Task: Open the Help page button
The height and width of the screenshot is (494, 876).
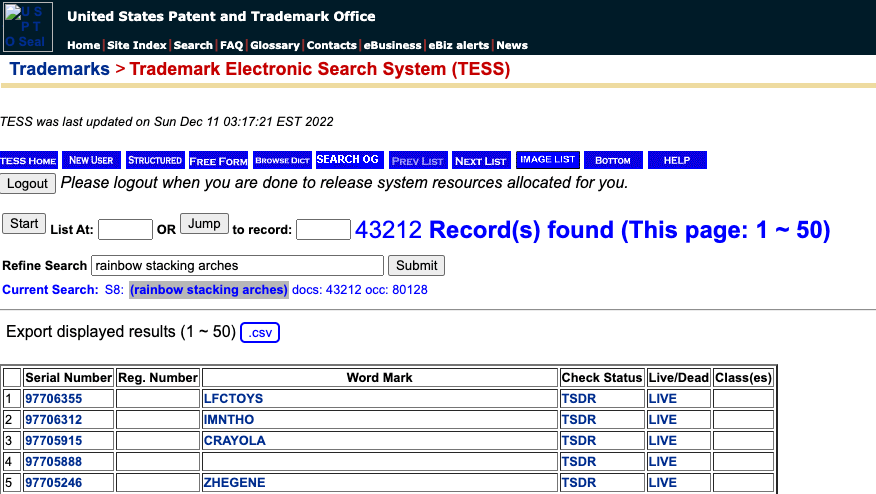Action: [677, 160]
